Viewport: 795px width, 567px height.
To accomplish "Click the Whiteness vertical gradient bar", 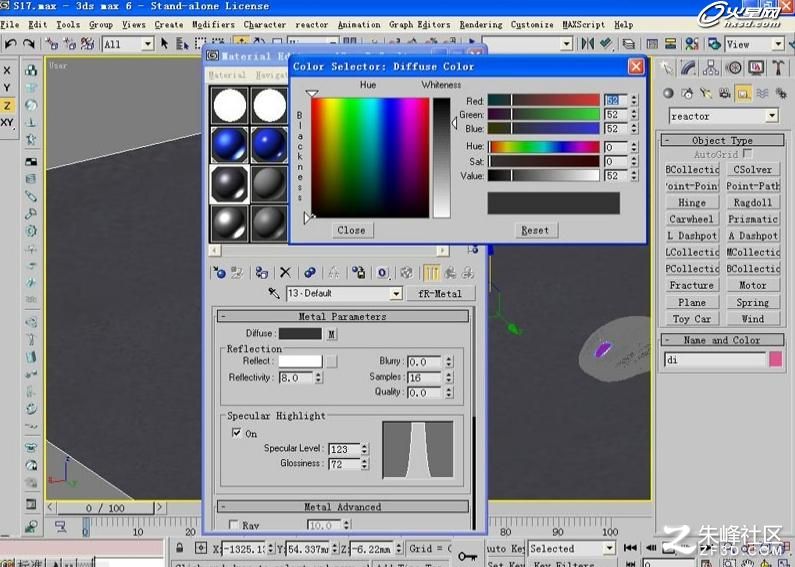I will click(x=442, y=157).
